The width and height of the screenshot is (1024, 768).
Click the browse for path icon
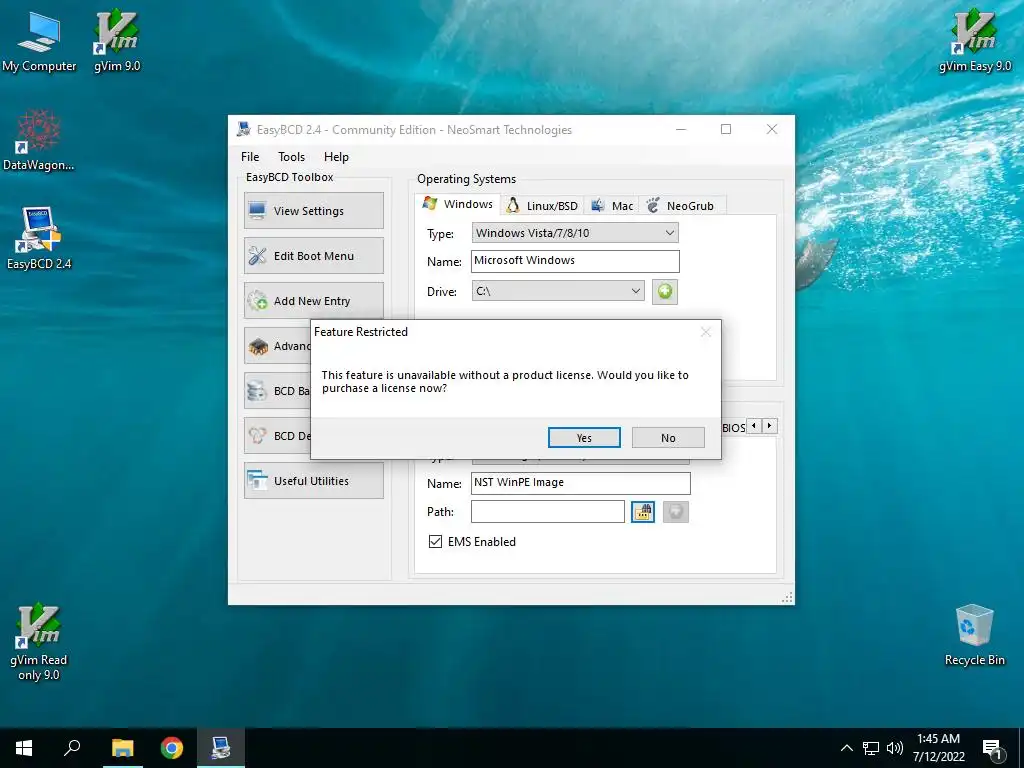click(643, 511)
